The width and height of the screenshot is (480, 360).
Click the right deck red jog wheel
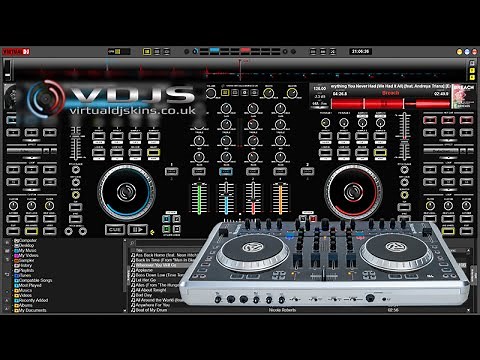click(x=353, y=192)
